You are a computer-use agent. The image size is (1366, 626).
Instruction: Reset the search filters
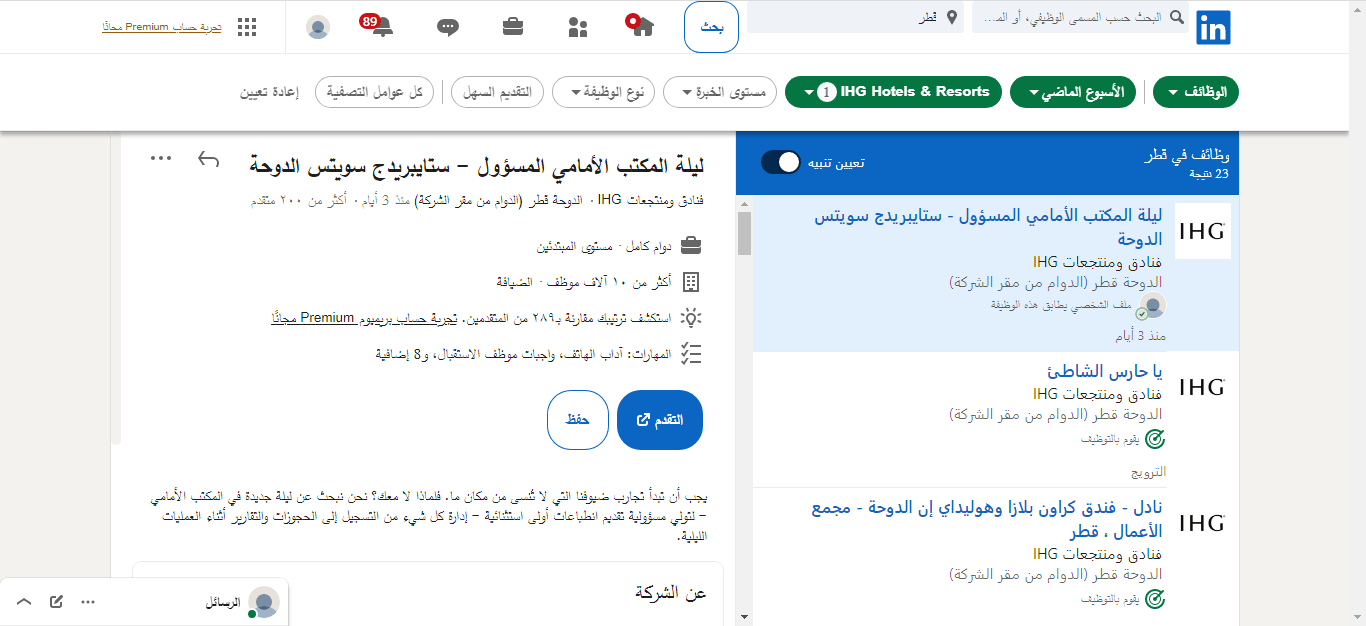coord(268,92)
